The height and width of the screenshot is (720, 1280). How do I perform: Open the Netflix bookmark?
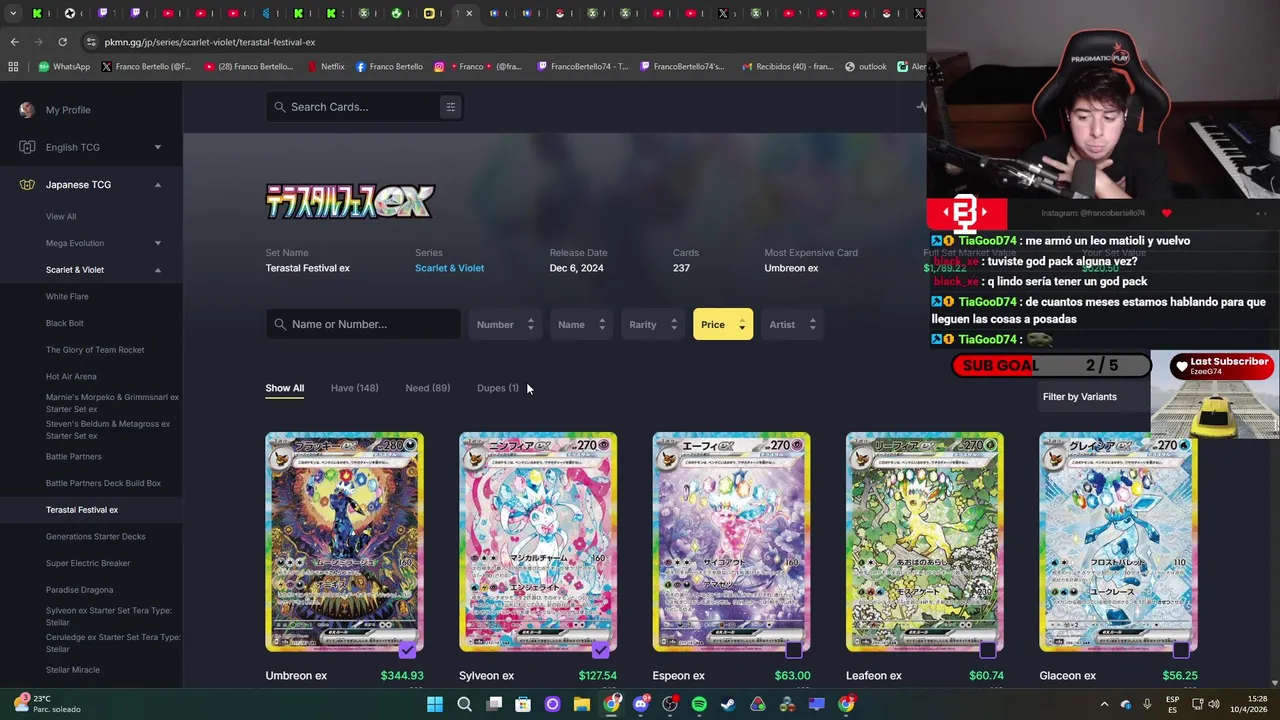326,67
